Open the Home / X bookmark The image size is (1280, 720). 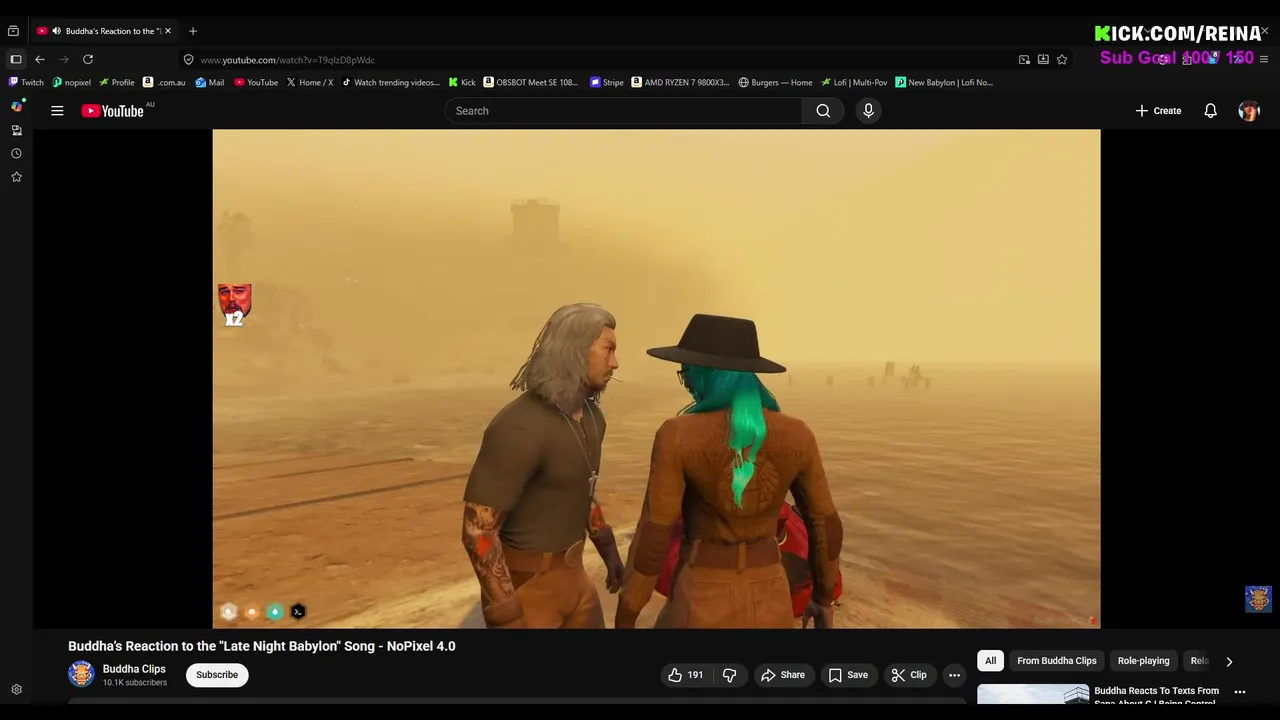(310, 82)
